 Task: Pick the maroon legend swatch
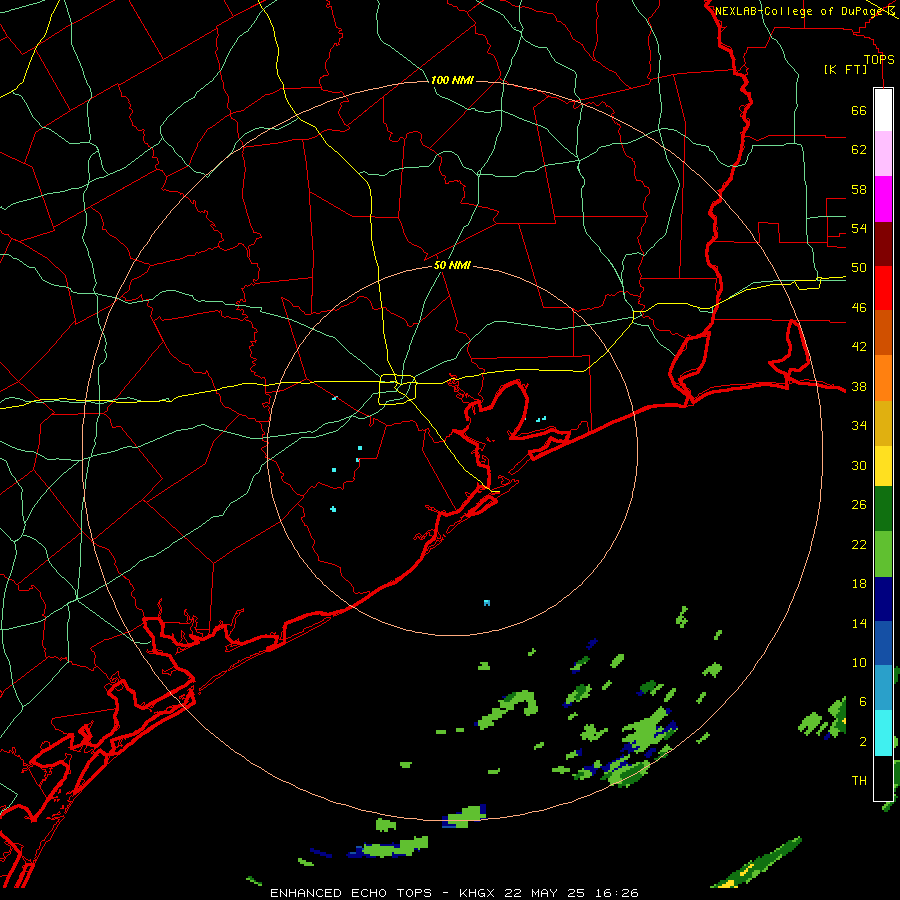click(x=883, y=244)
